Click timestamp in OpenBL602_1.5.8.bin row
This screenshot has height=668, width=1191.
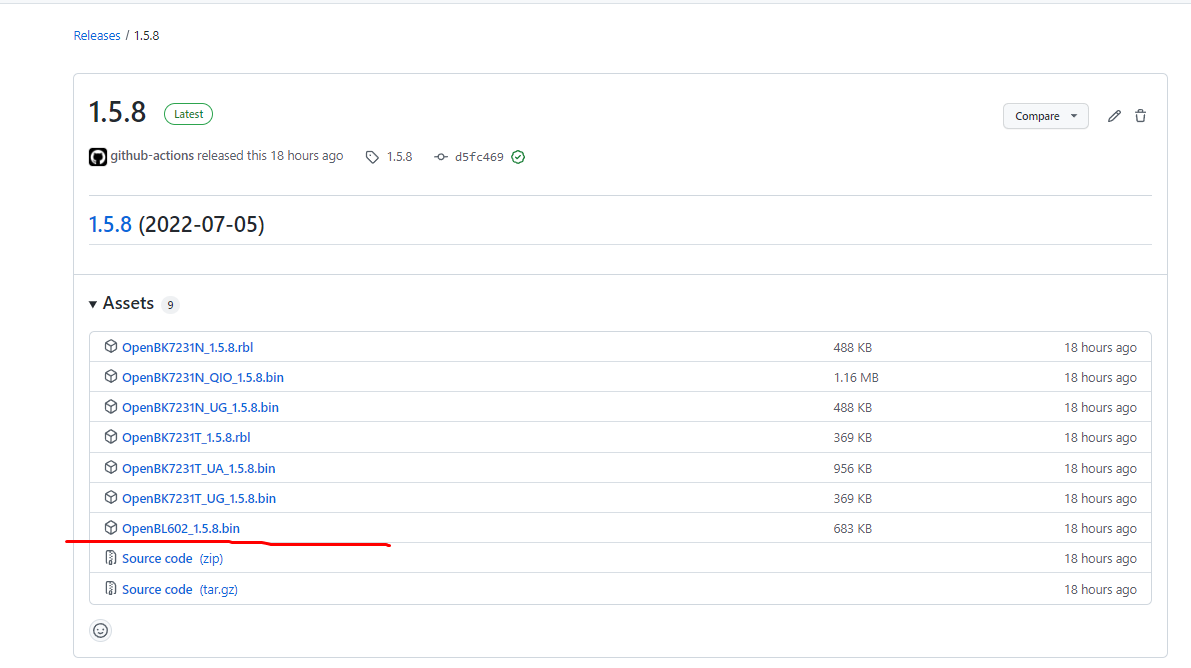1100,528
